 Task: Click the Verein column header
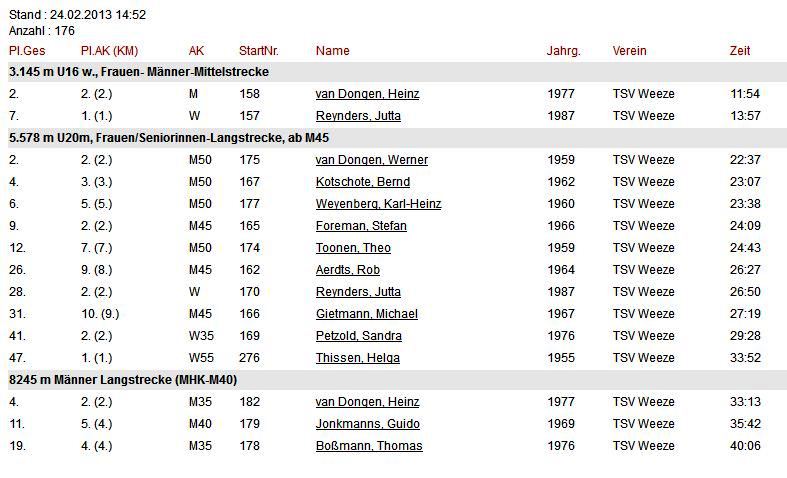point(629,51)
